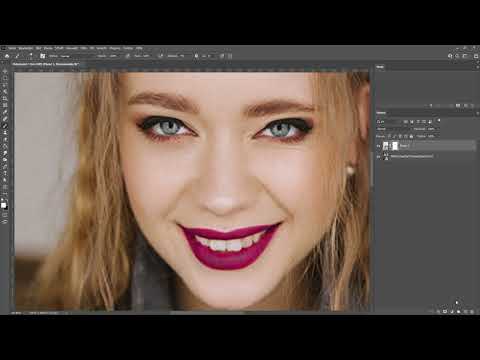
Task: Select the Spot Healing Brush tool
Action: tap(5, 119)
